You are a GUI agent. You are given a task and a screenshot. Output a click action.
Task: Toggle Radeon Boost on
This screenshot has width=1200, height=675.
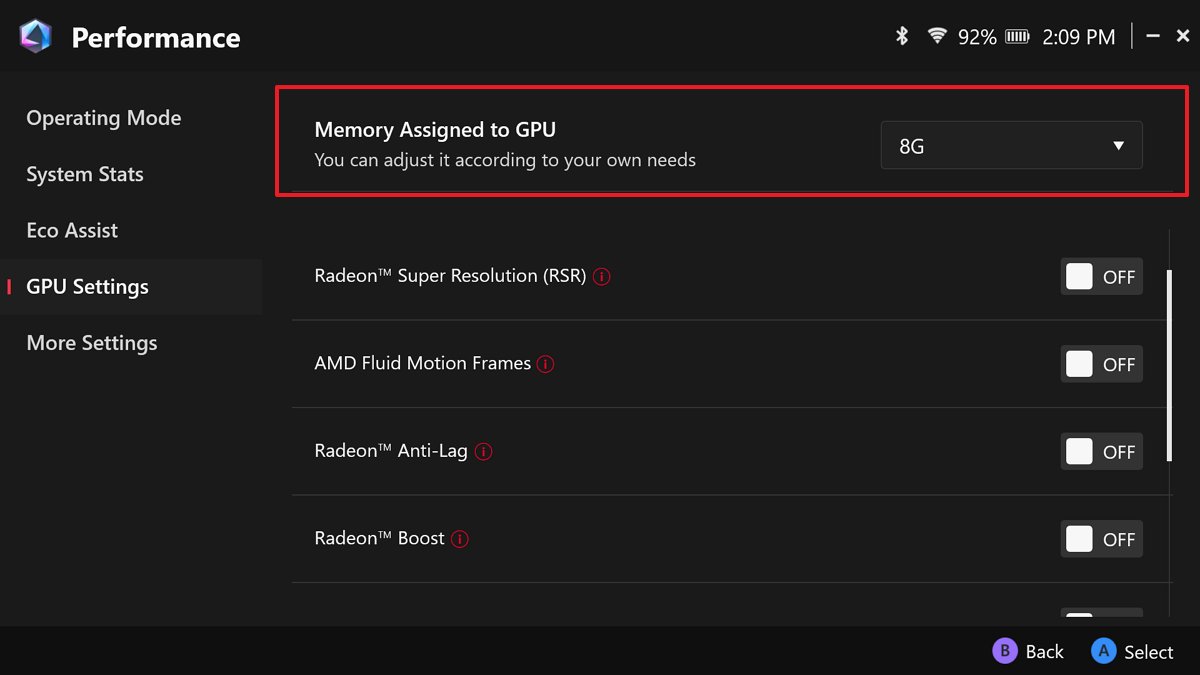1101,539
